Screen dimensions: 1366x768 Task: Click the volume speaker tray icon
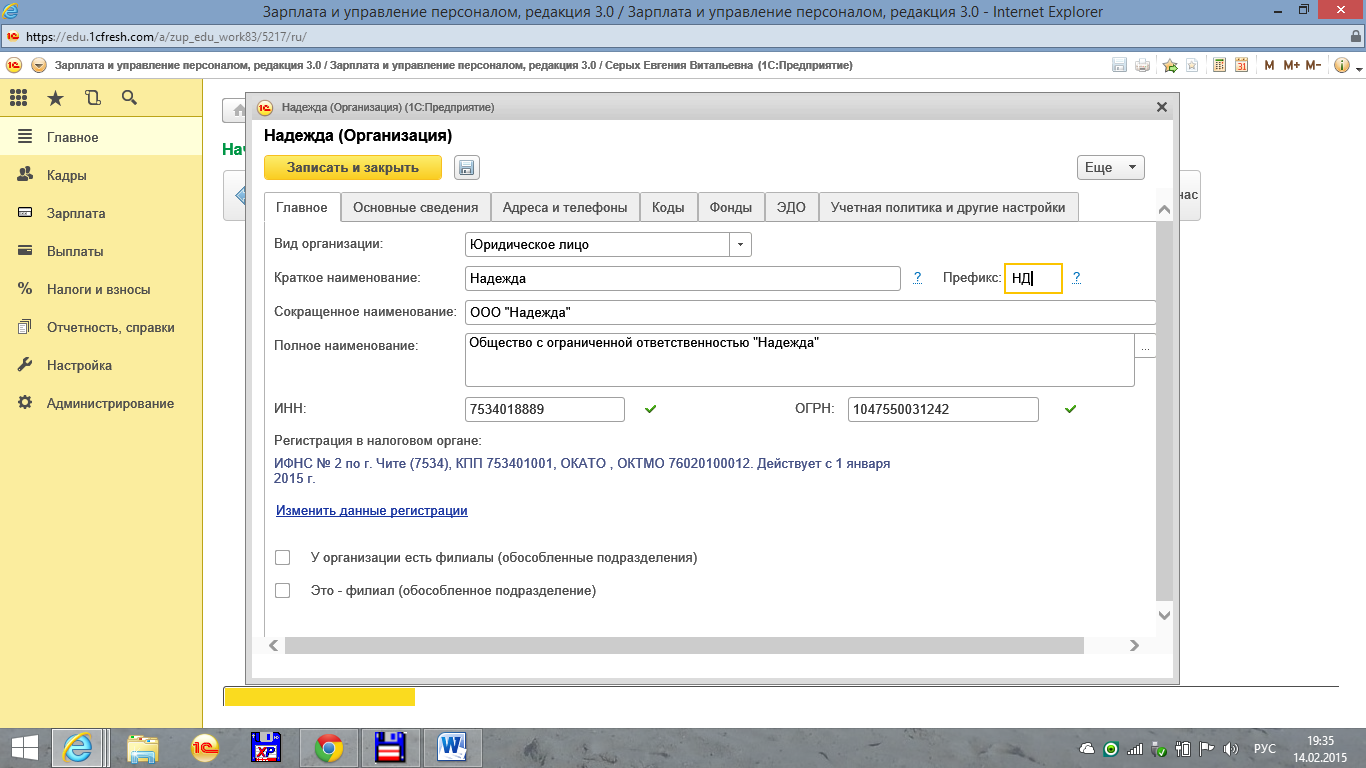tap(1230, 748)
